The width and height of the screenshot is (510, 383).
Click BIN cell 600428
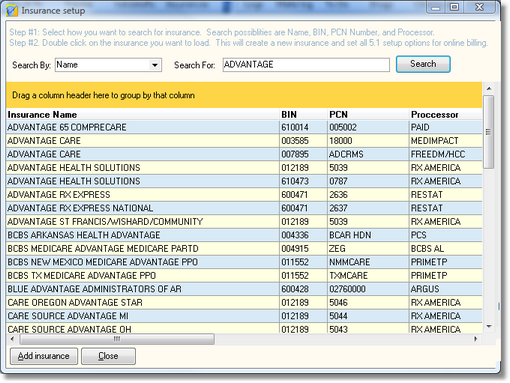[303, 289]
